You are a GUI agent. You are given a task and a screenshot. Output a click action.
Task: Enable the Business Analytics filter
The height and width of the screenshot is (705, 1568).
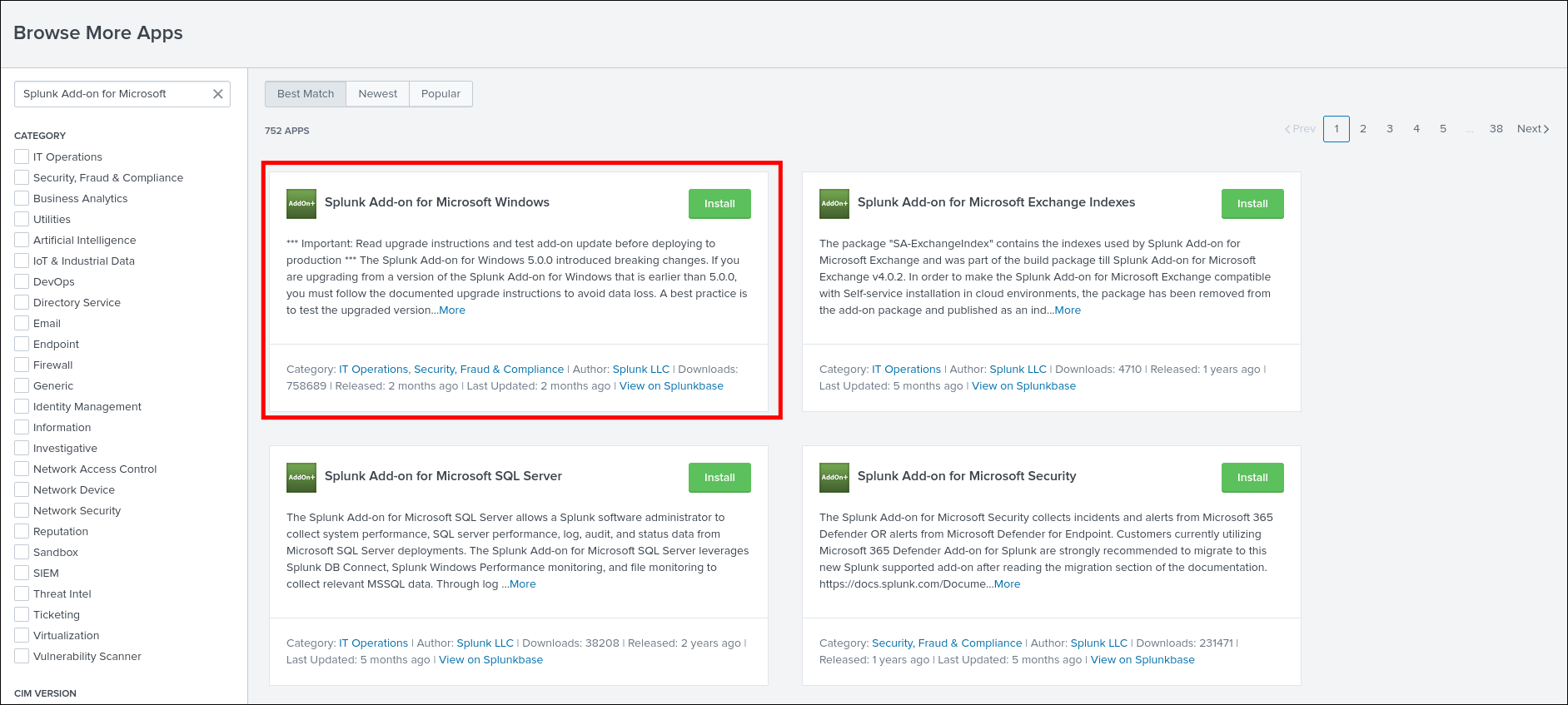coord(22,198)
